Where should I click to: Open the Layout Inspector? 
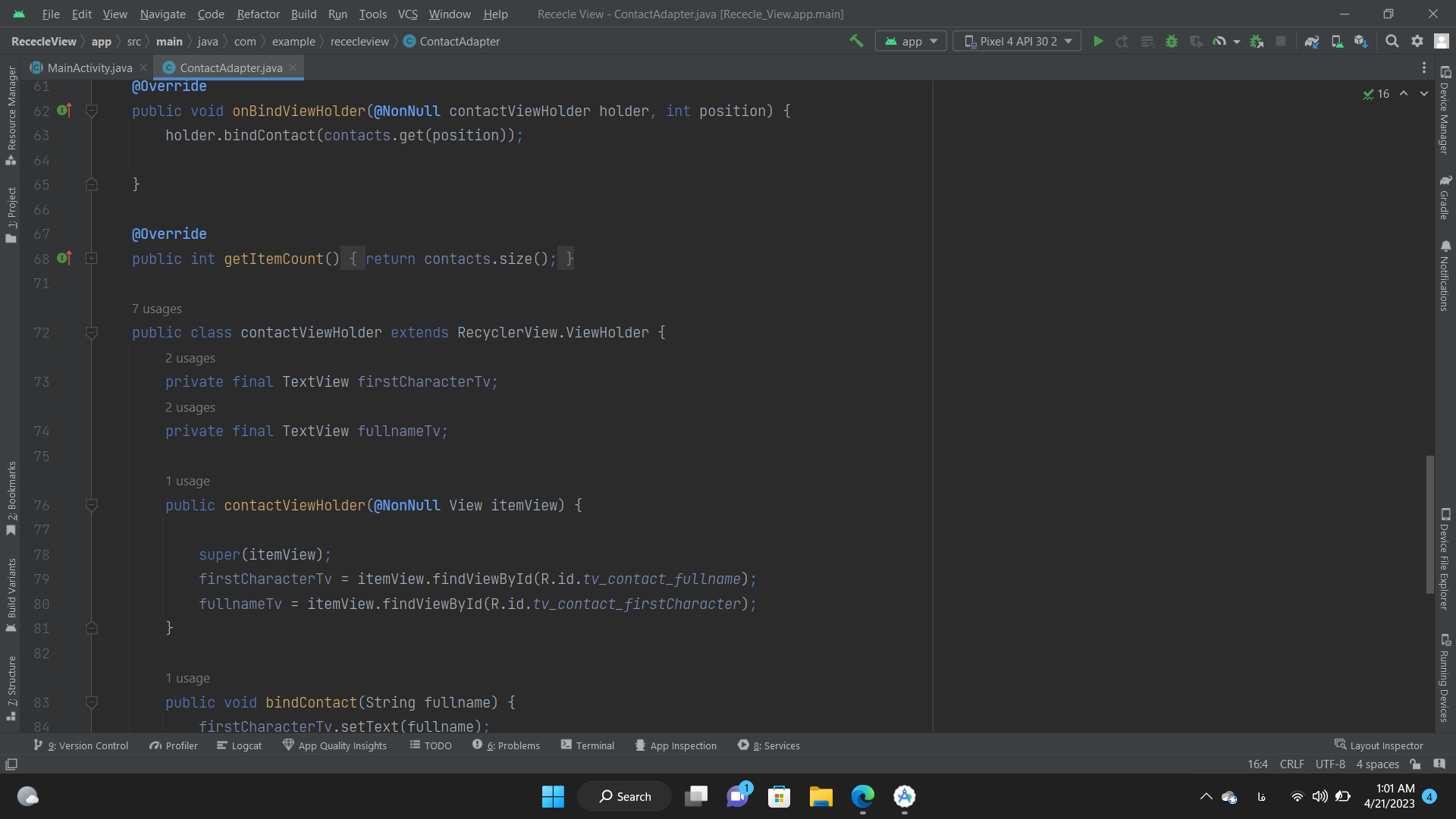[1379, 745]
